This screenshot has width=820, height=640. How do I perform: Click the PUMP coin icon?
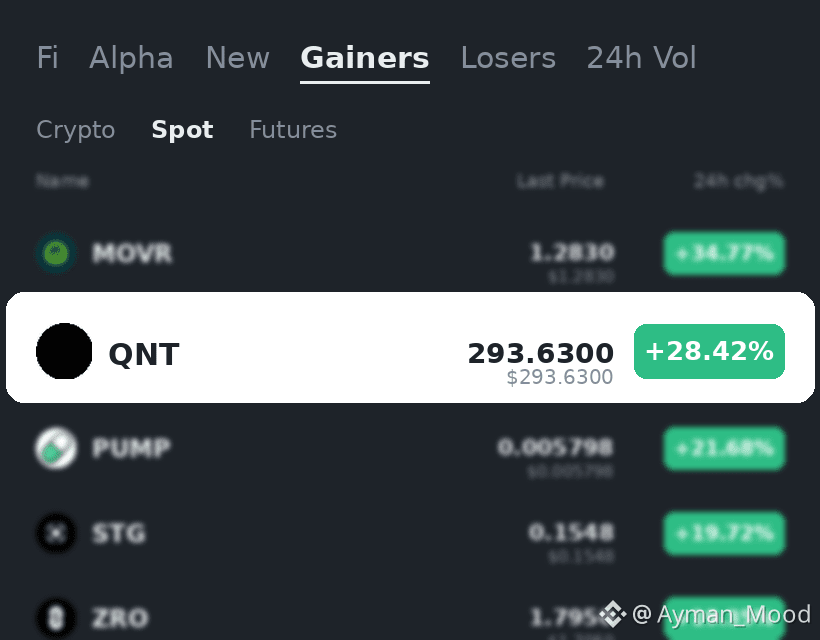(56, 448)
